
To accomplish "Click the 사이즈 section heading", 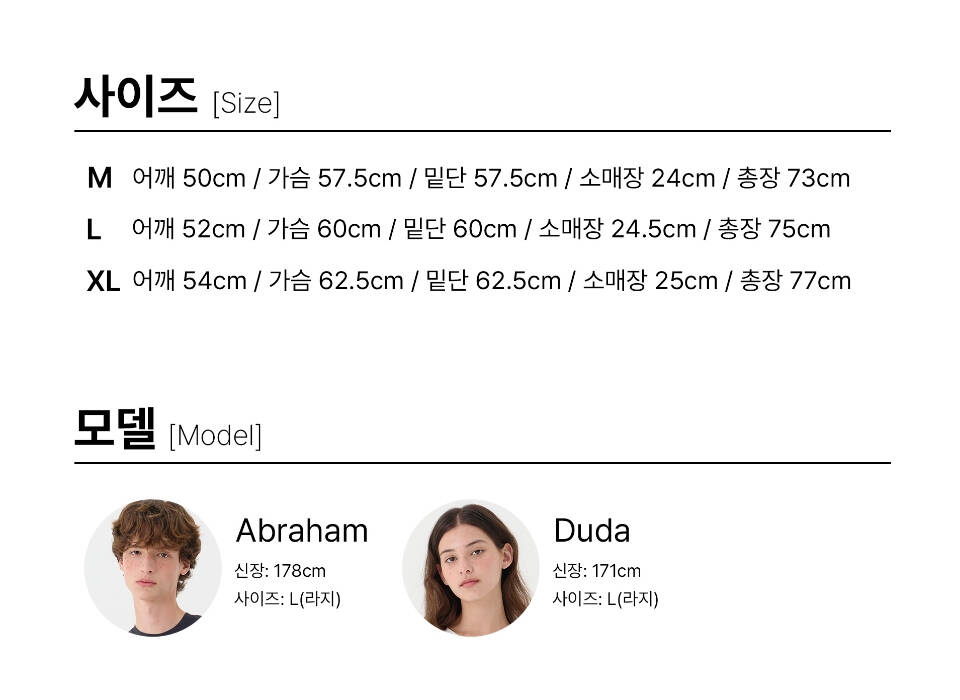I will click(136, 97).
